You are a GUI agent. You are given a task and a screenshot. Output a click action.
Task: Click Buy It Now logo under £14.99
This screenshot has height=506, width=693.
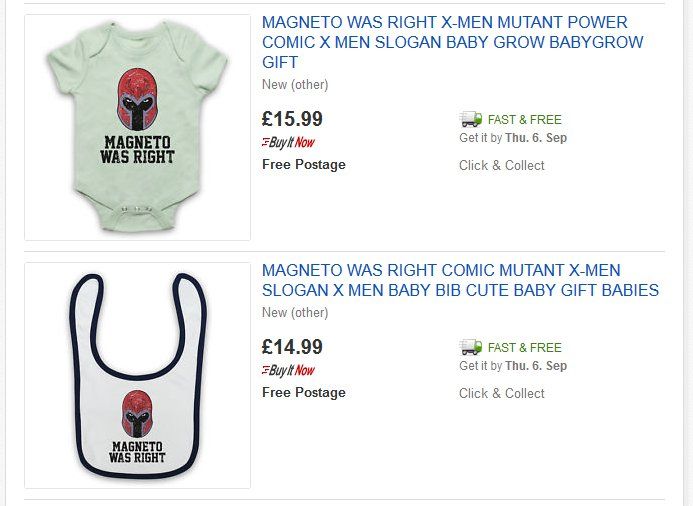[289, 370]
